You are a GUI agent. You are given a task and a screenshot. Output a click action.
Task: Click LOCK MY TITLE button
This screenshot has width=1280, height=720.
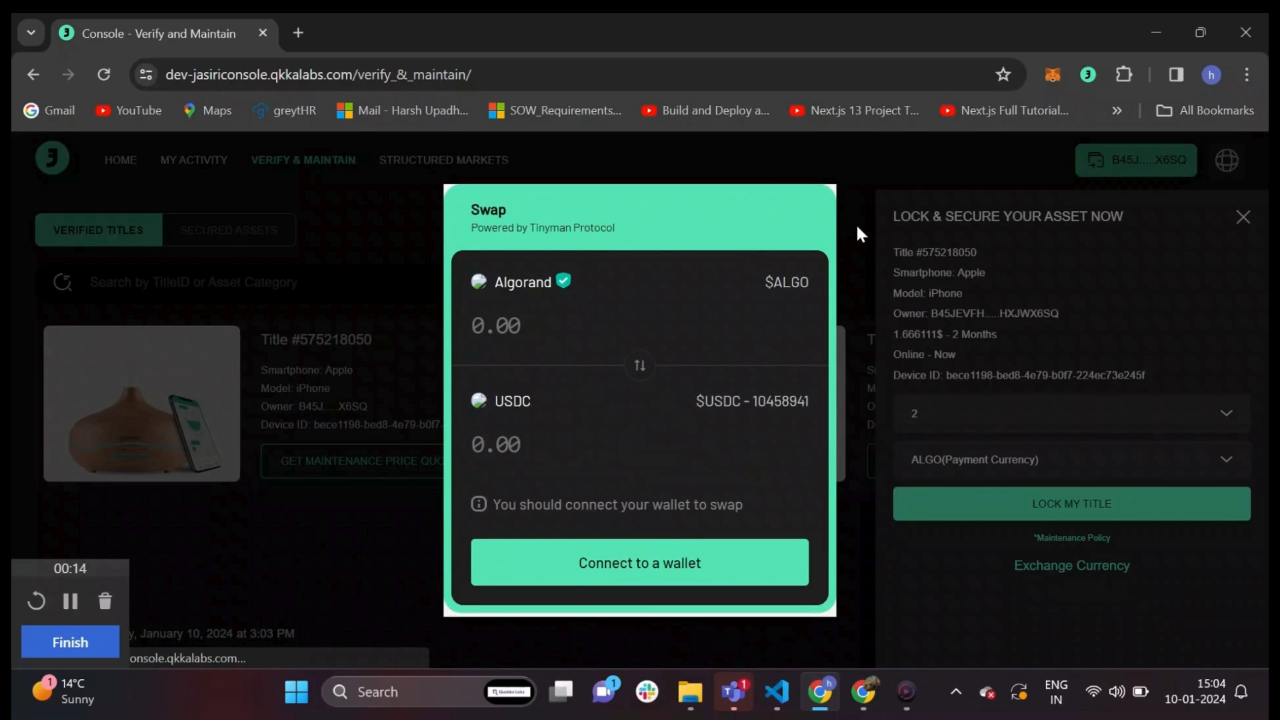click(x=1072, y=504)
